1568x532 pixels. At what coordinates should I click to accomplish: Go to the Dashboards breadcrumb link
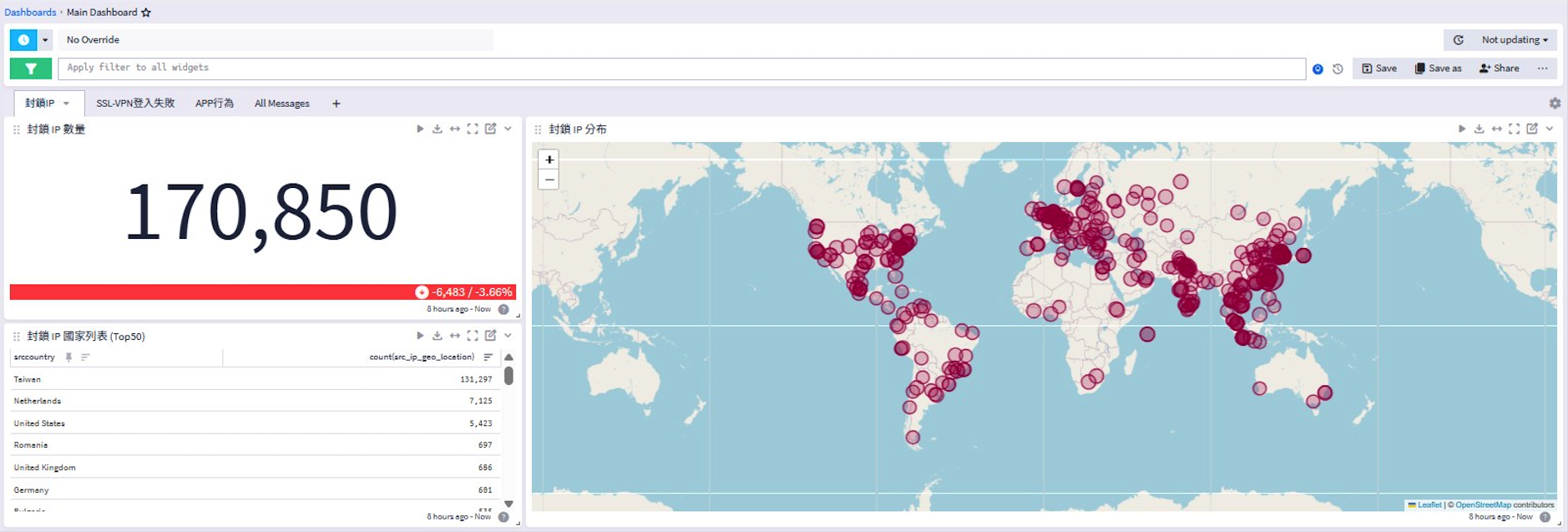point(30,13)
